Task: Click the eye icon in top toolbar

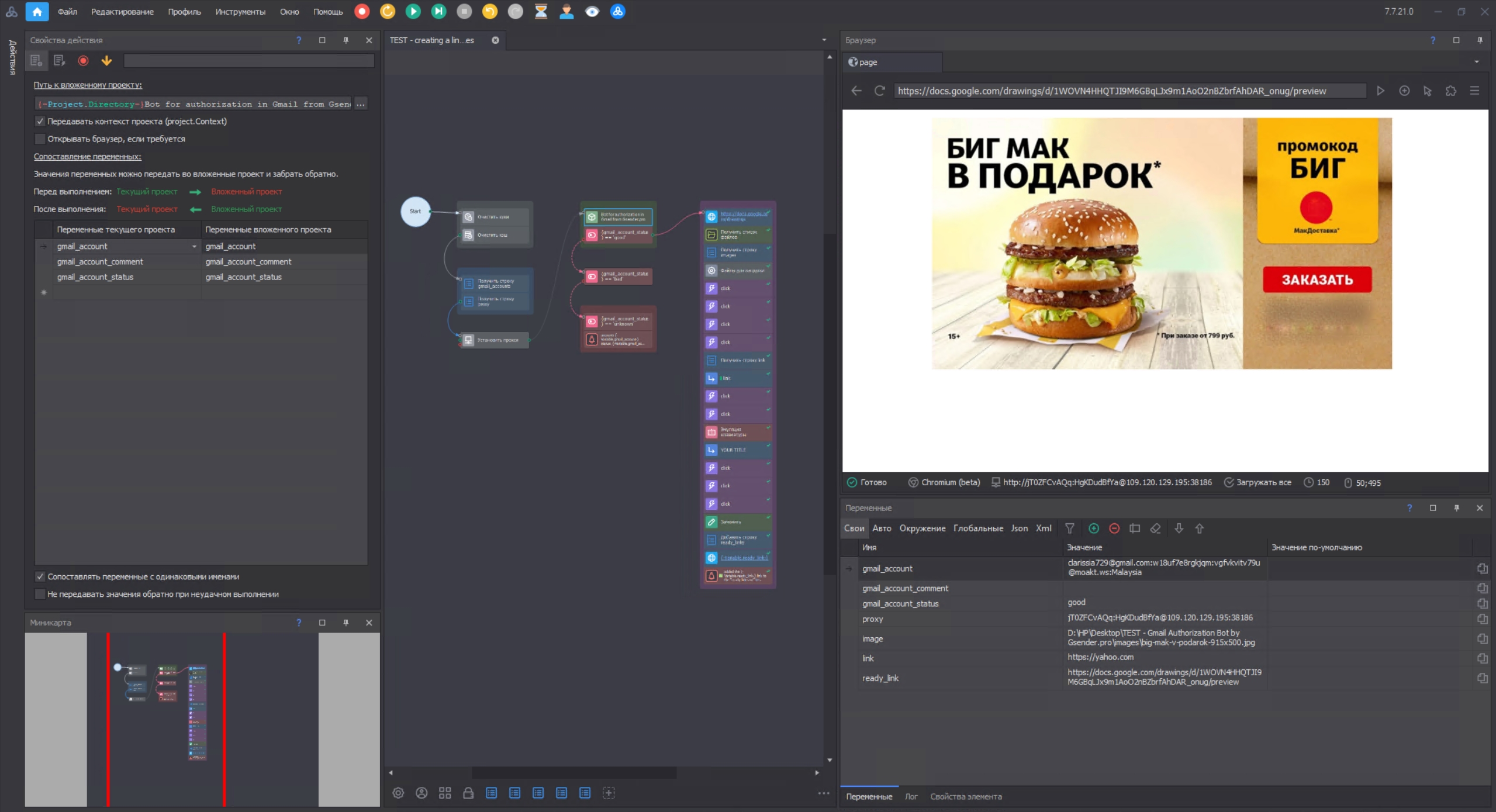Action: [592, 12]
